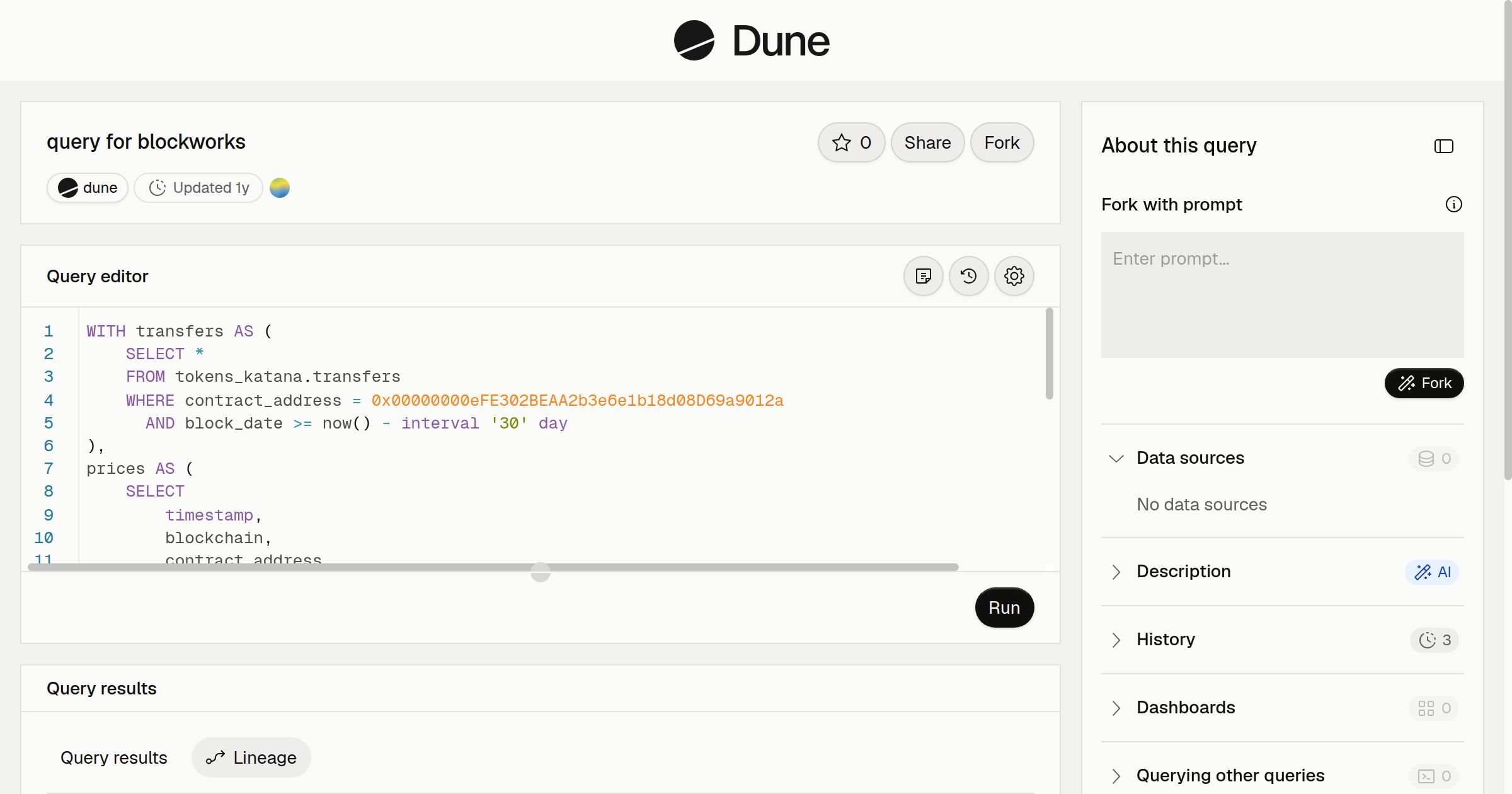Image resolution: width=1512 pixels, height=794 pixels.
Task: Click the '30' interval value
Action: 508,423
